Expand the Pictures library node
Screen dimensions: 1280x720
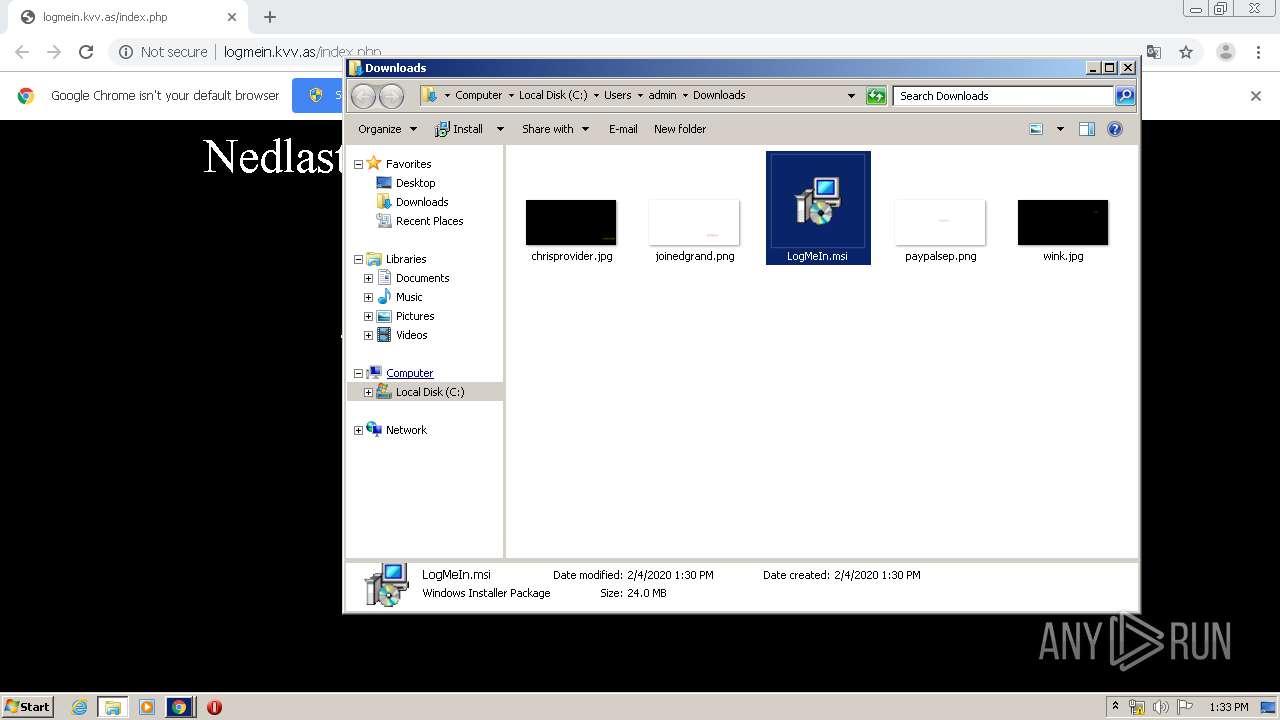click(x=368, y=316)
